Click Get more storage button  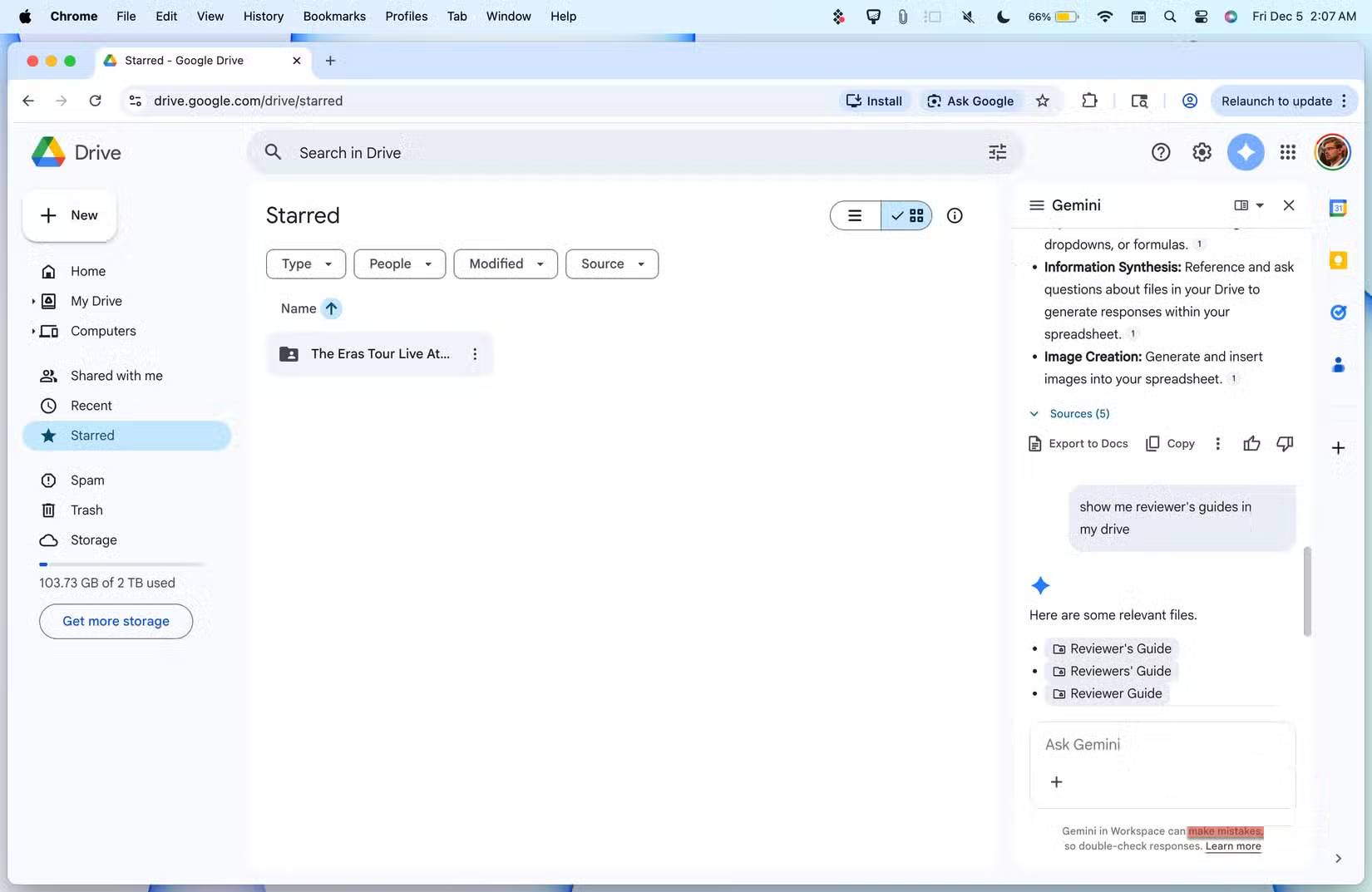pyautogui.click(x=116, y=621)
